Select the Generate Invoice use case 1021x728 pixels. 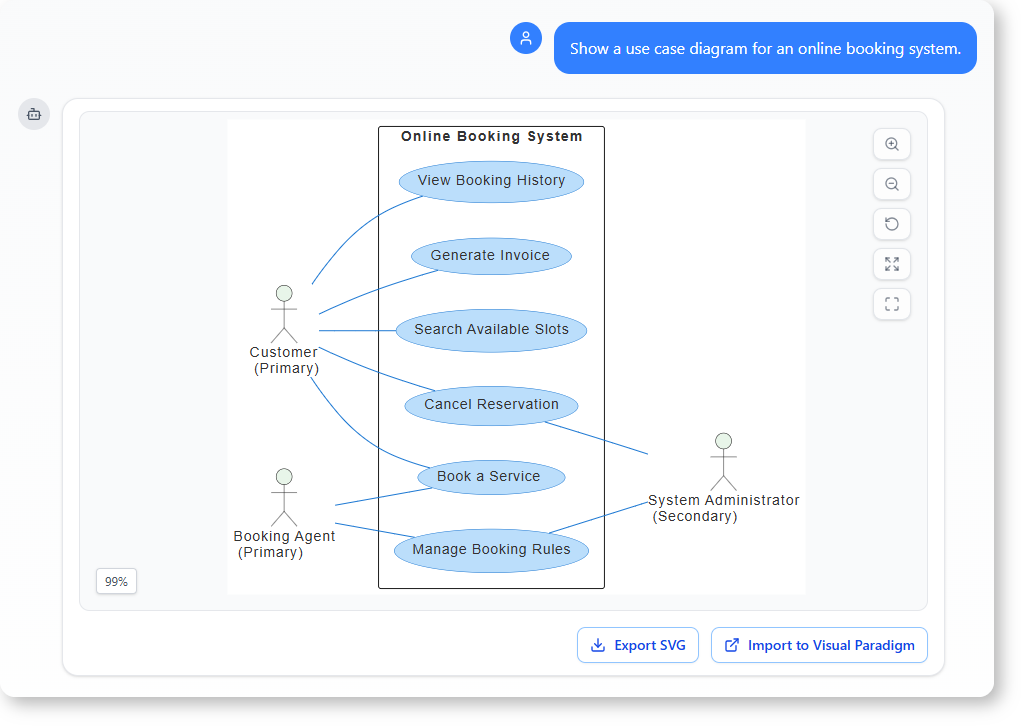[x=491, y=255]
